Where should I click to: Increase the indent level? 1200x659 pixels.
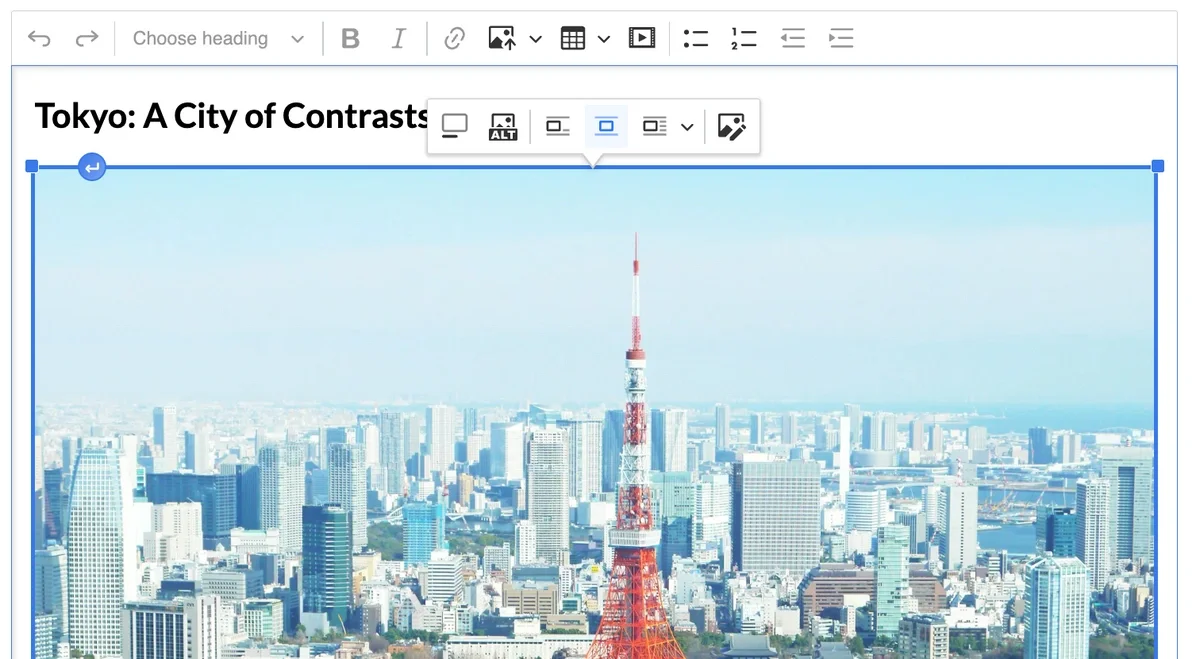click(x=841, y=39)
